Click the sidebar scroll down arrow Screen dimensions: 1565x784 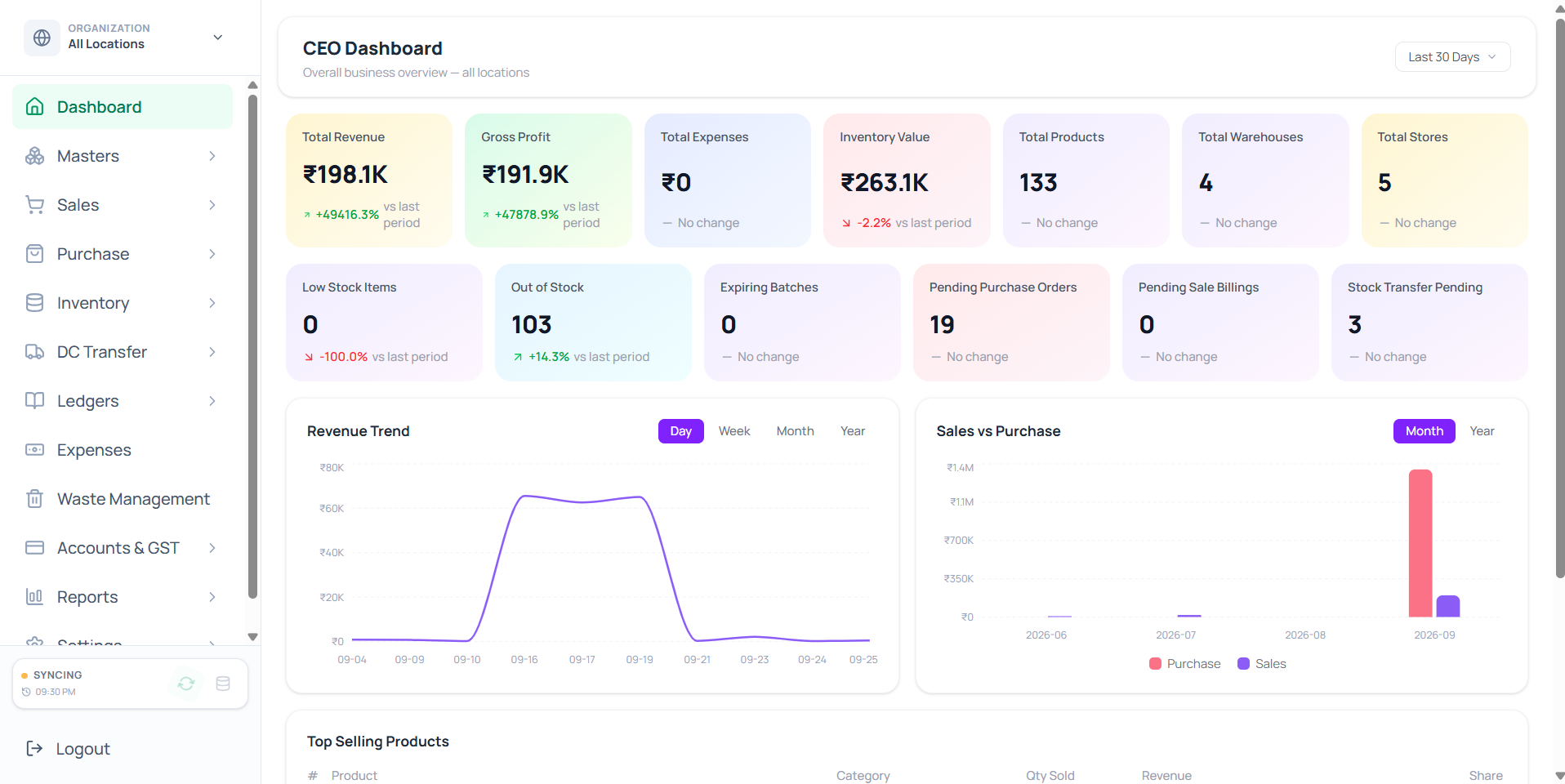click(x=252, y=637)
